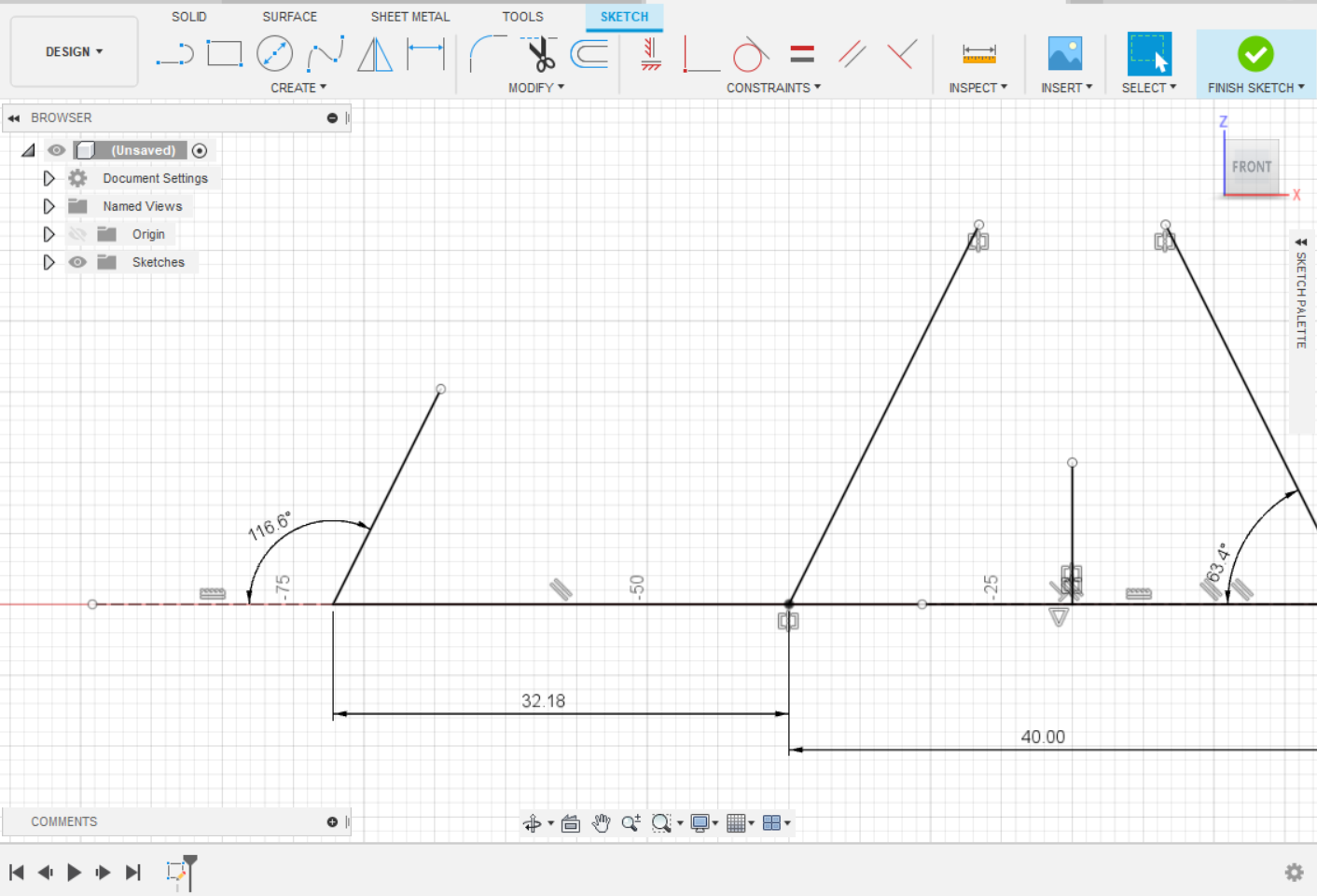Apply the Equal constraint
Viewport: 1317px width, 896px height.
point(802,53)
